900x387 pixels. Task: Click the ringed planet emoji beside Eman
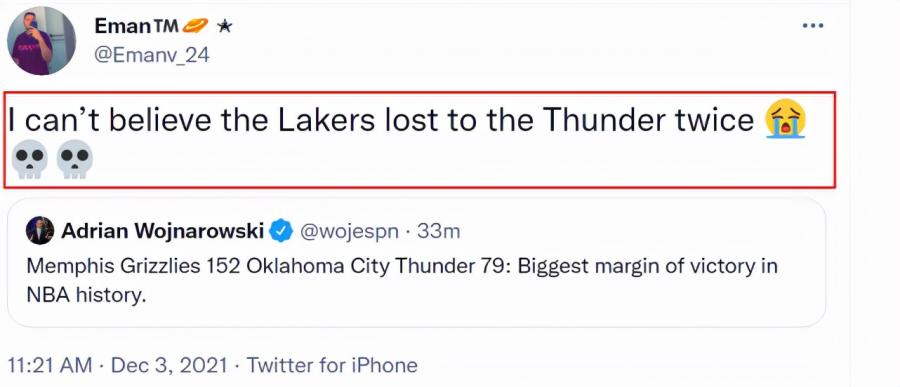click(x=195, y=25)
